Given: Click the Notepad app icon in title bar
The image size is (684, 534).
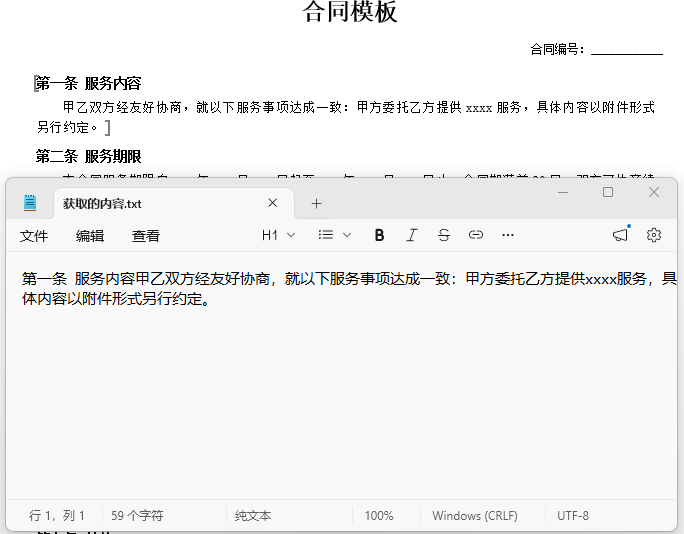Looking at the screenshot, I should pos(30,203).
